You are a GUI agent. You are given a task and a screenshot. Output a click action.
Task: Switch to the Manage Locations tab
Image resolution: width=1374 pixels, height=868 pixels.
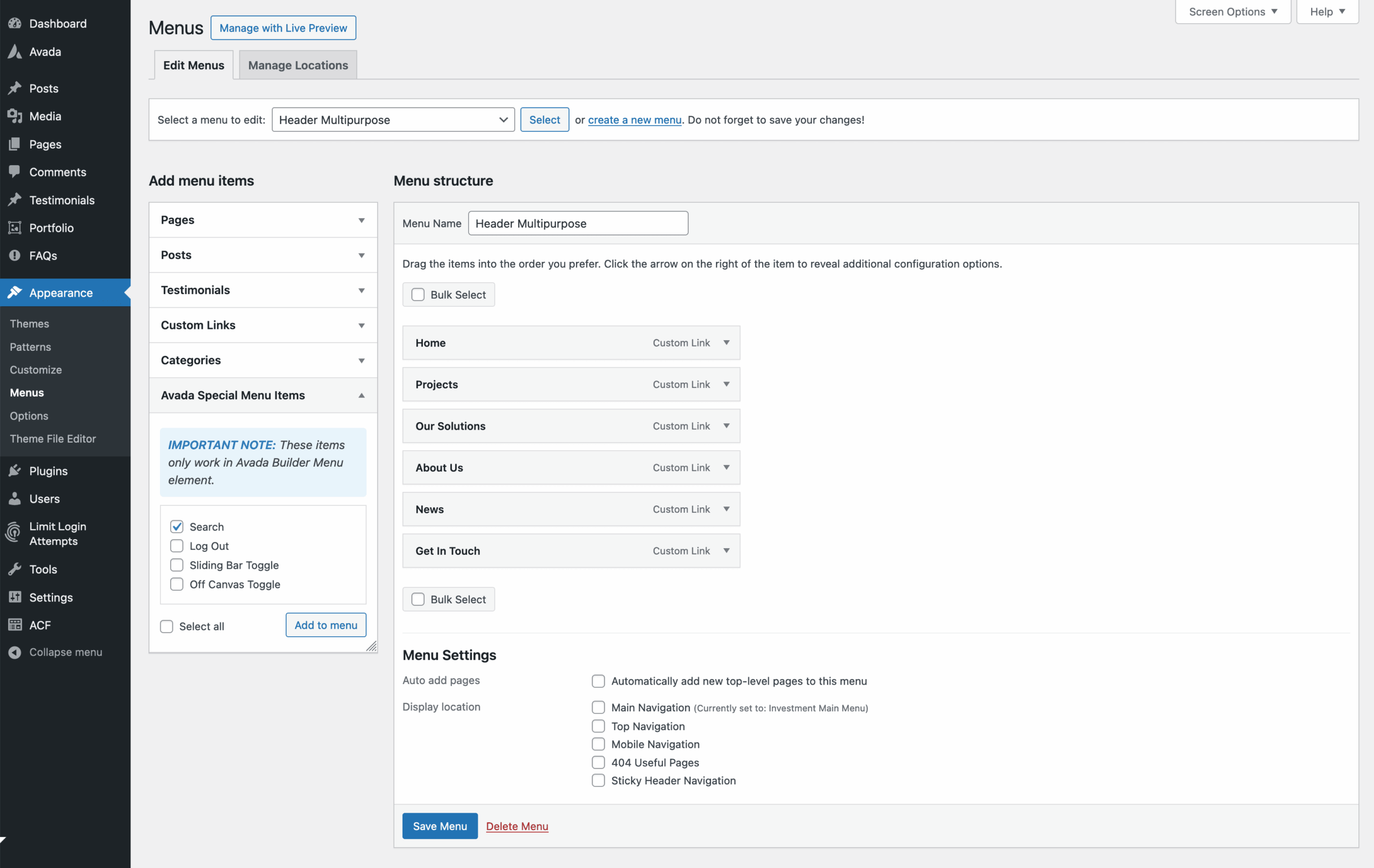coord(298,65)
